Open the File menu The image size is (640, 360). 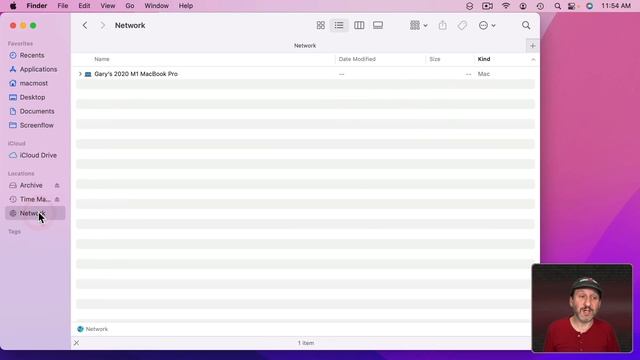[63, 6]
